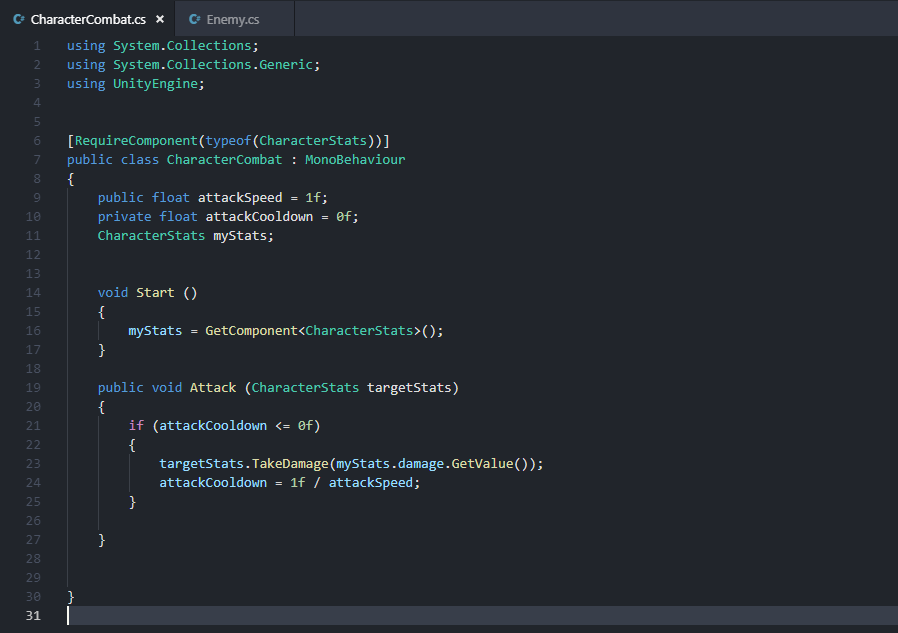Click on 'Attack' method name in line 19
This screenshot has height=633, width=898.
(x=213, y=388)
